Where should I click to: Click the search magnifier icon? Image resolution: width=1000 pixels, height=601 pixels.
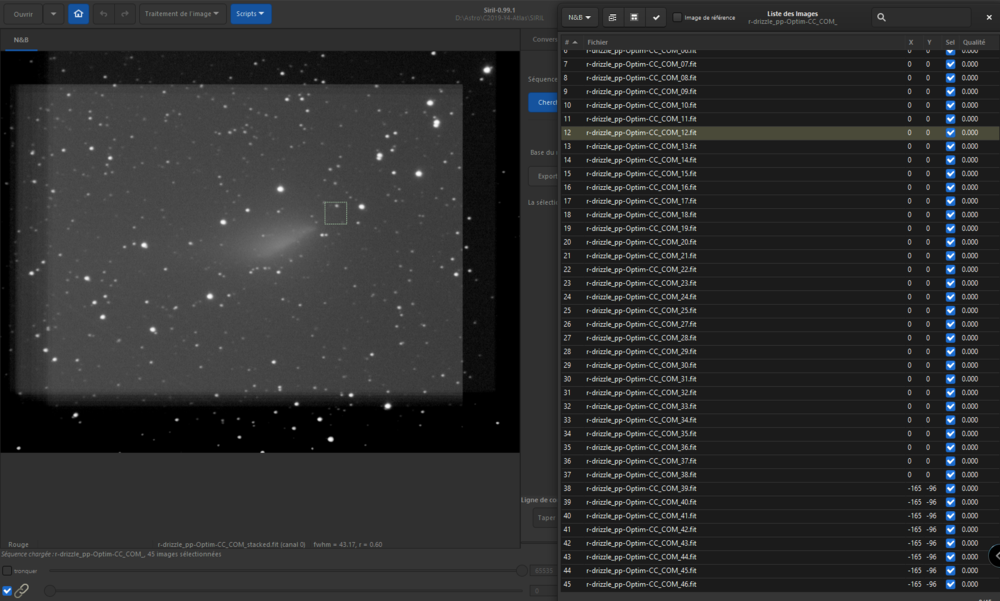coord(880,17)
